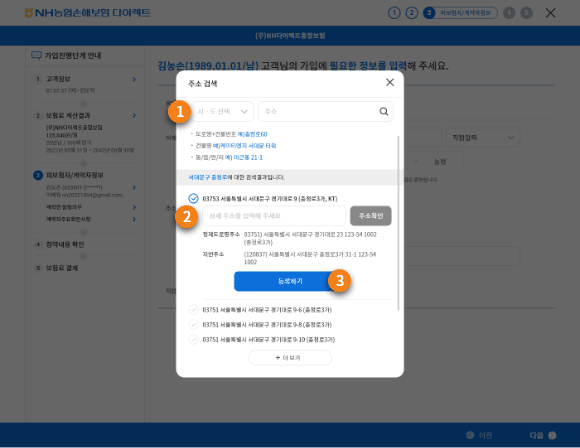The height and width of the screenshot is (448, 580).
Task: Click the next button in footer
Action: (x=543, y=435)
